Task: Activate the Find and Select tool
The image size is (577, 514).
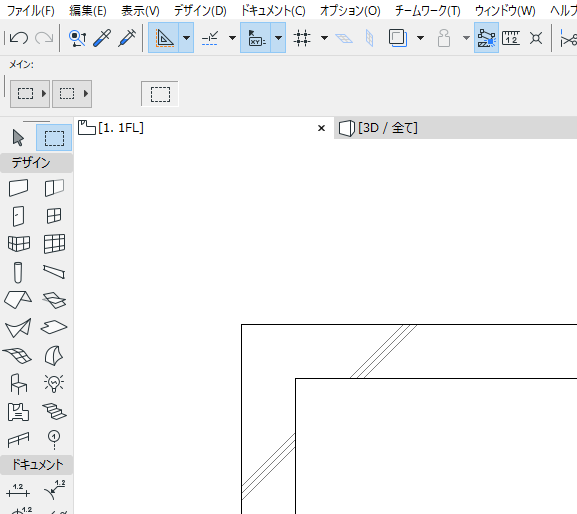Action: [77, 38]
